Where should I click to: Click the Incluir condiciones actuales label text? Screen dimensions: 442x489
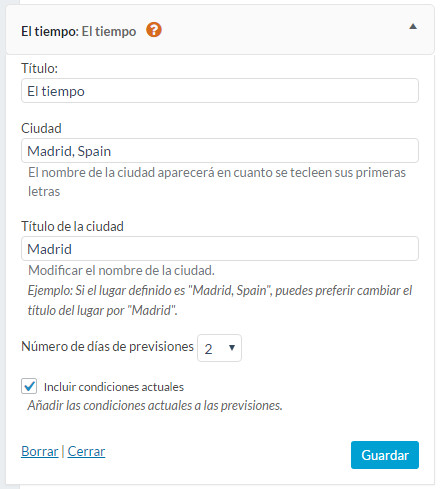[x=114, y=387]
